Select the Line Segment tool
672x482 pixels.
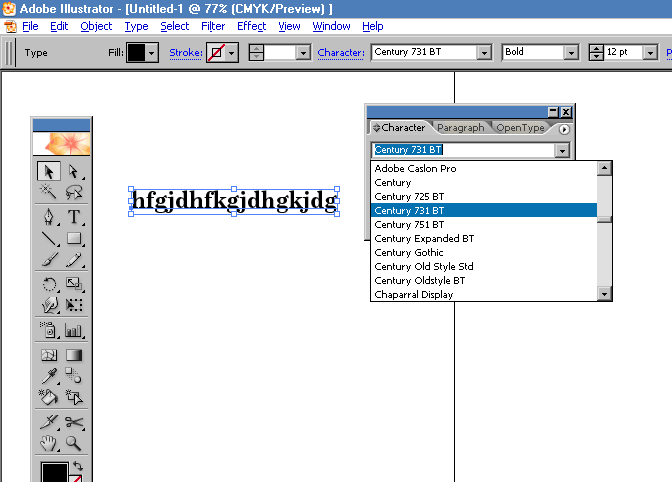(48, 239)
